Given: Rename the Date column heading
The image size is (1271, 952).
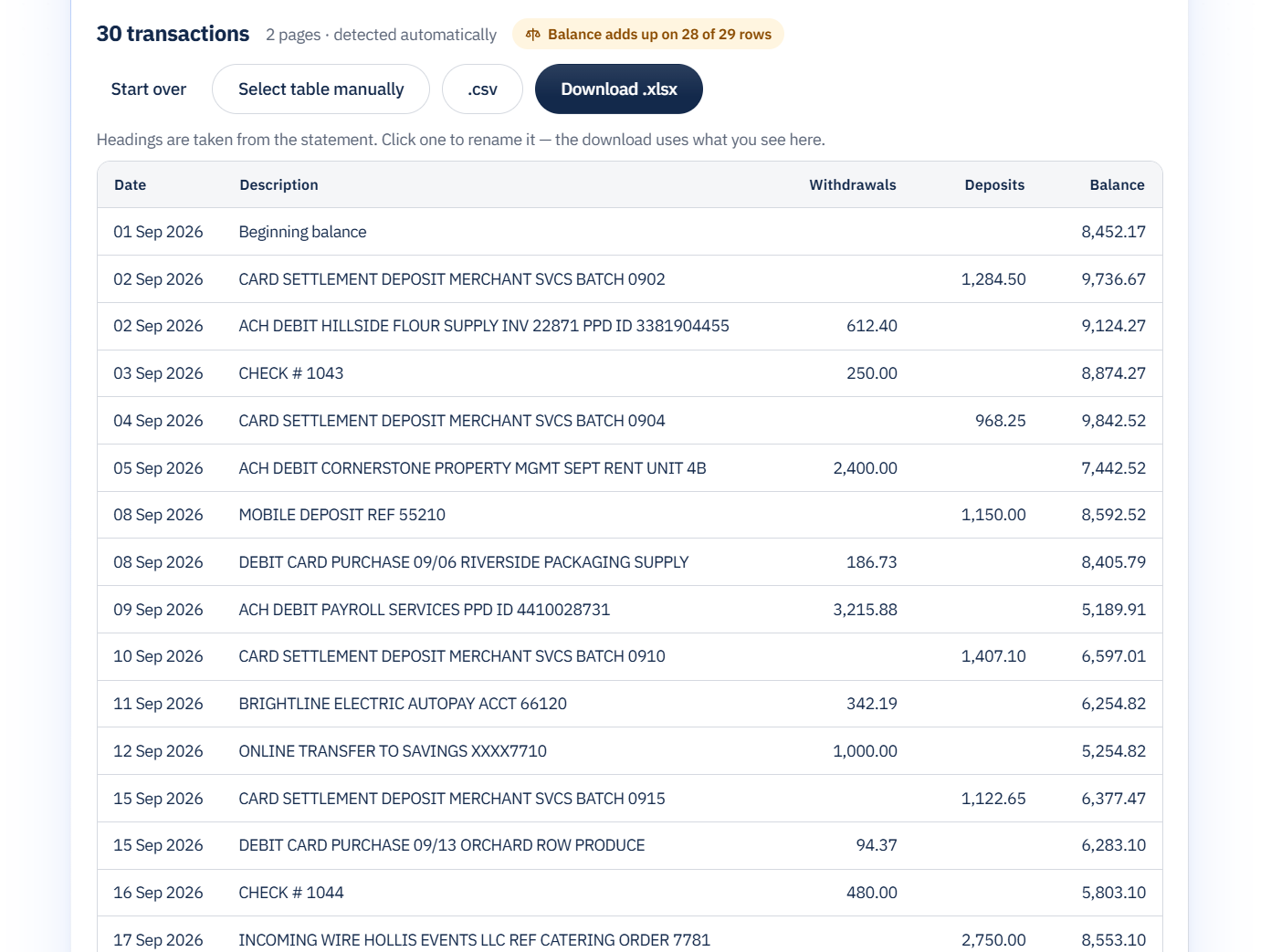Looking at the screenshot, I should [131, 185].
